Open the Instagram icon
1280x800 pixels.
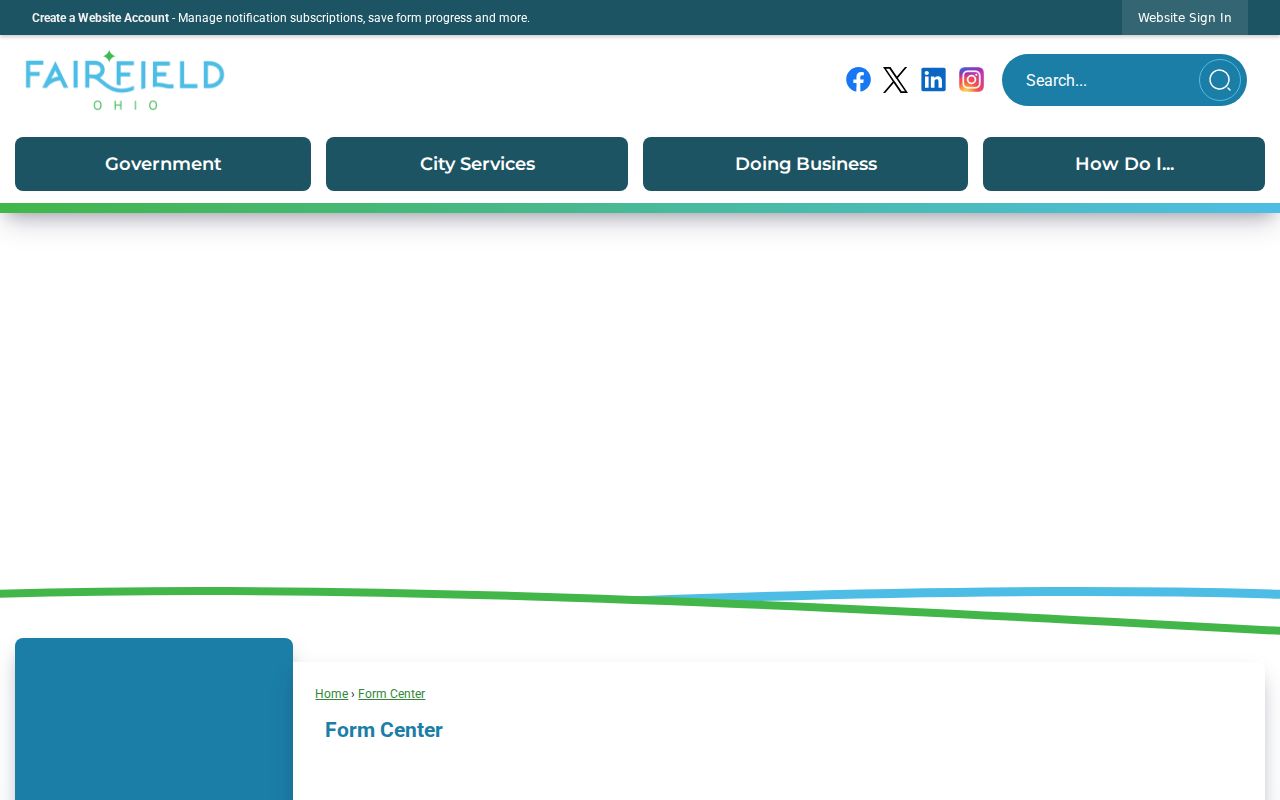click(x=971, y=80)
